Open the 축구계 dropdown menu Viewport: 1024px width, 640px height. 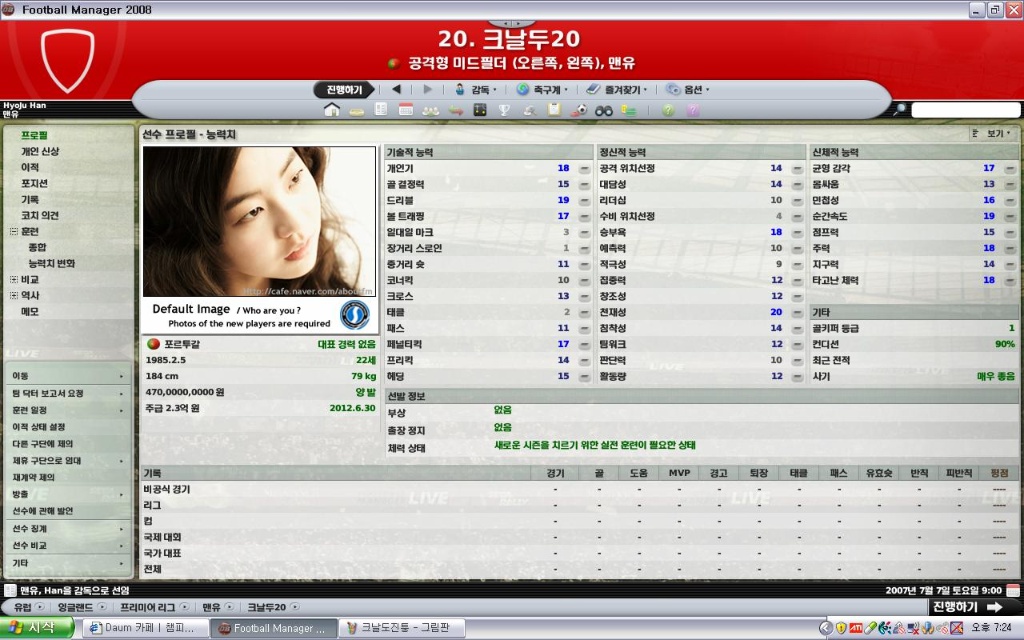[542, 89]
